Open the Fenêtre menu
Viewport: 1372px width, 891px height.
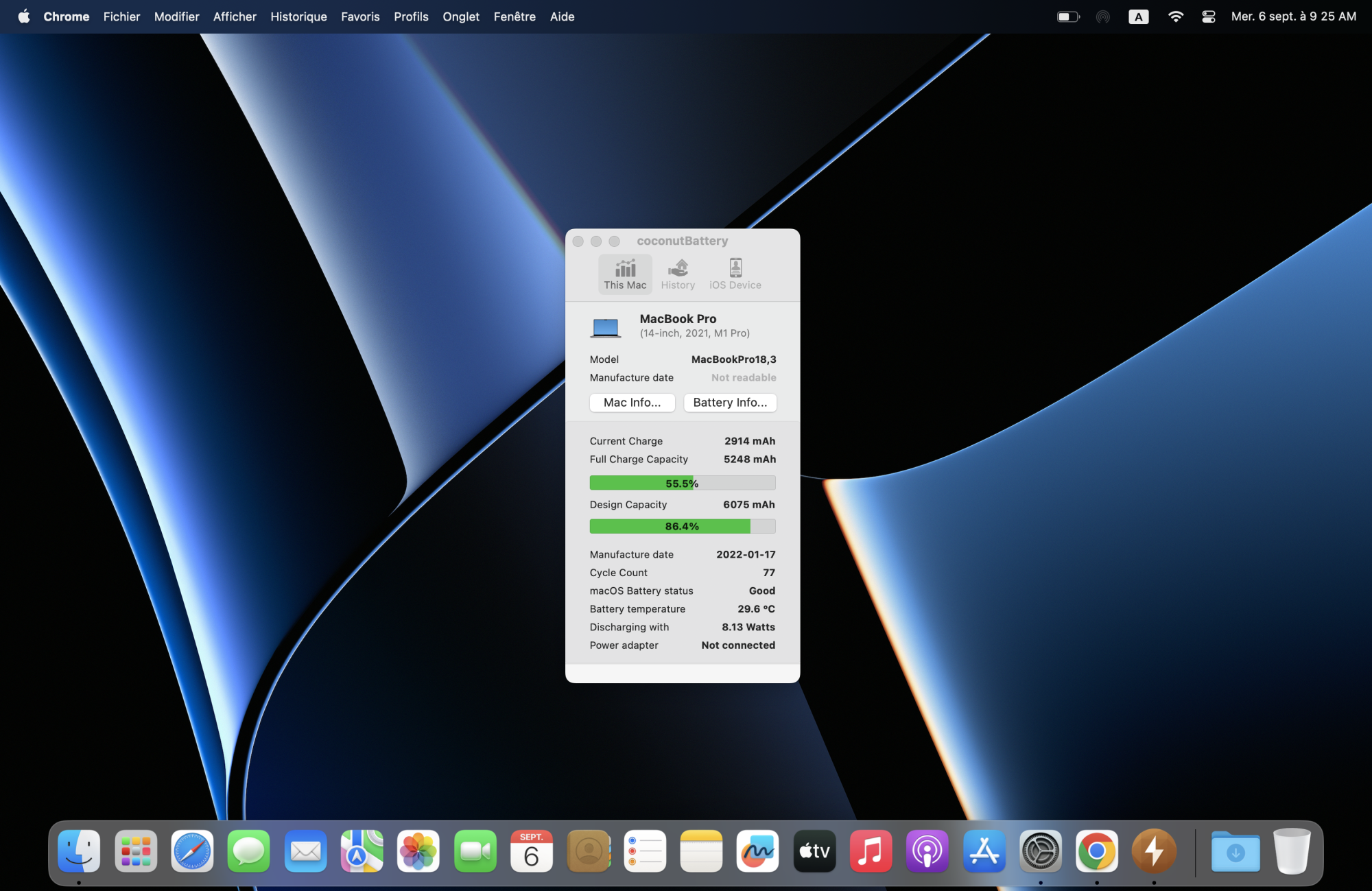point(514,16)
